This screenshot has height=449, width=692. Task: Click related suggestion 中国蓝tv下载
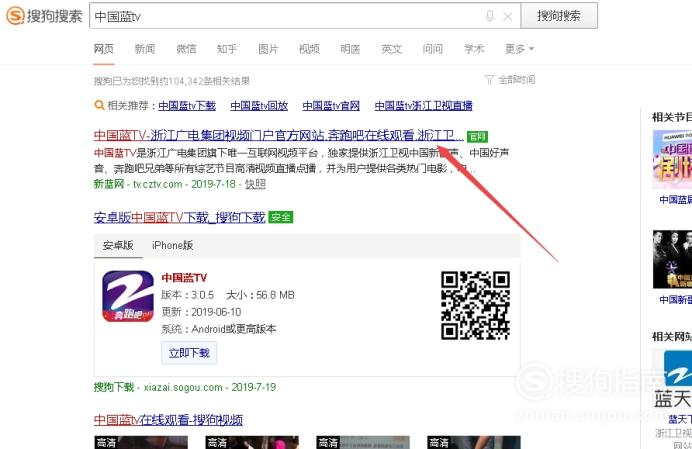point(187,106)
